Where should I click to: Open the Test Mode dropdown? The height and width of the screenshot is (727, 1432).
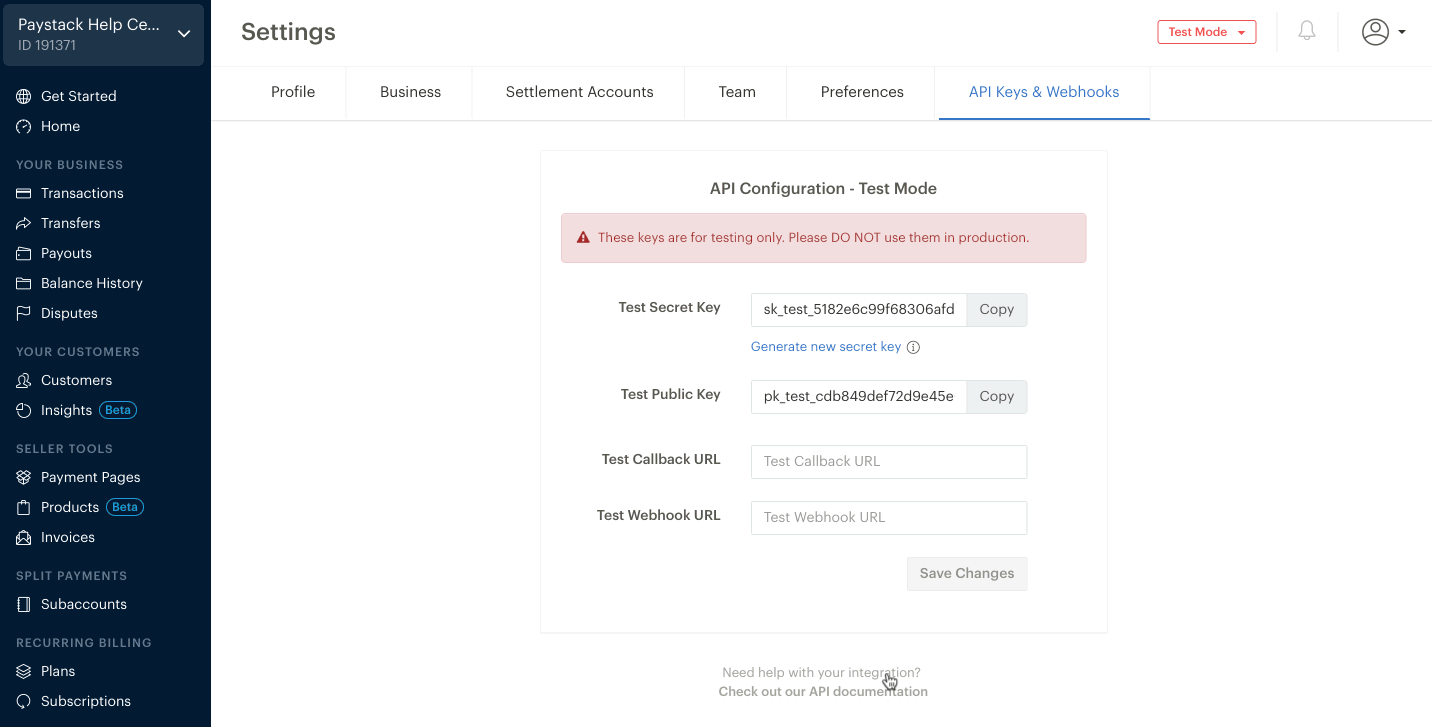[x=1207, y=32]
